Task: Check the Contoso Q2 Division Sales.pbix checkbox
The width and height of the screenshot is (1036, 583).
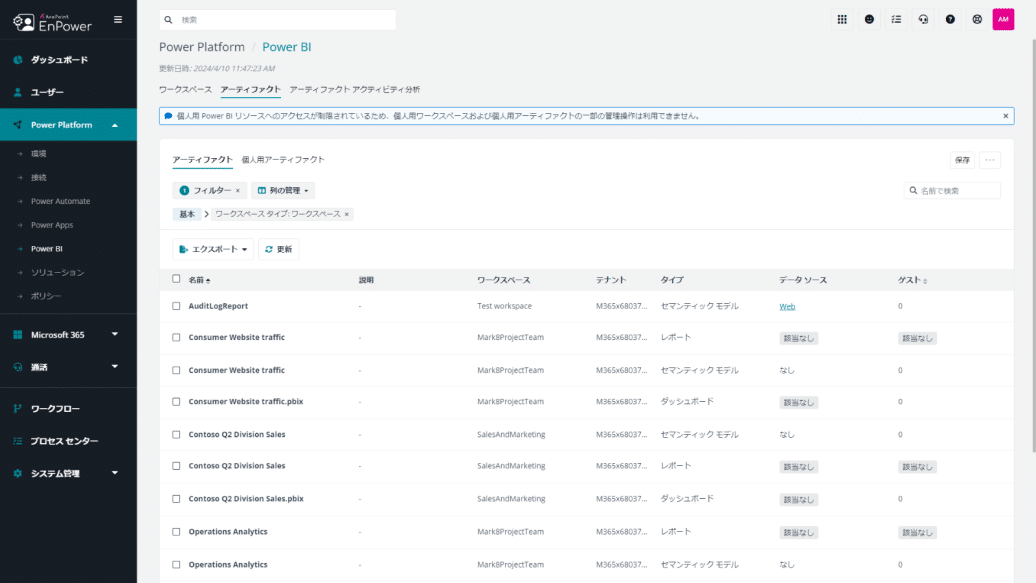Action: 176,499
